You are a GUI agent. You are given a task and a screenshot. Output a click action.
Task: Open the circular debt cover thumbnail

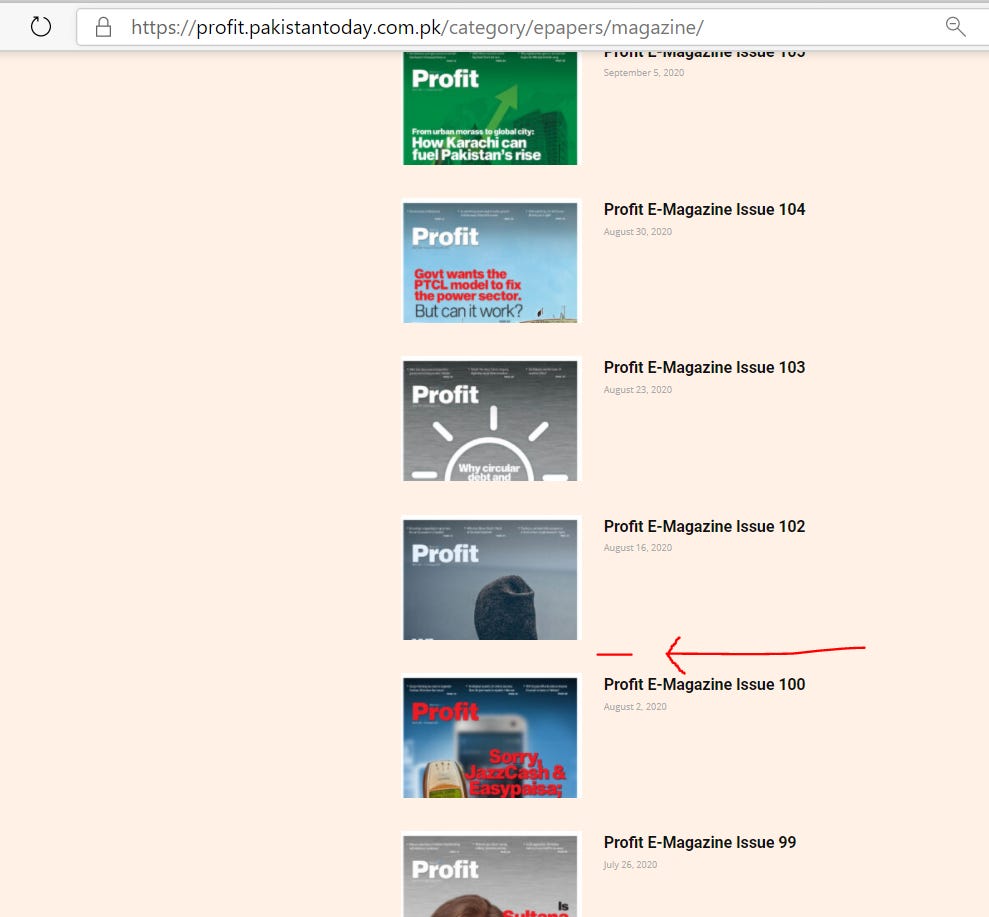(490, 421)
